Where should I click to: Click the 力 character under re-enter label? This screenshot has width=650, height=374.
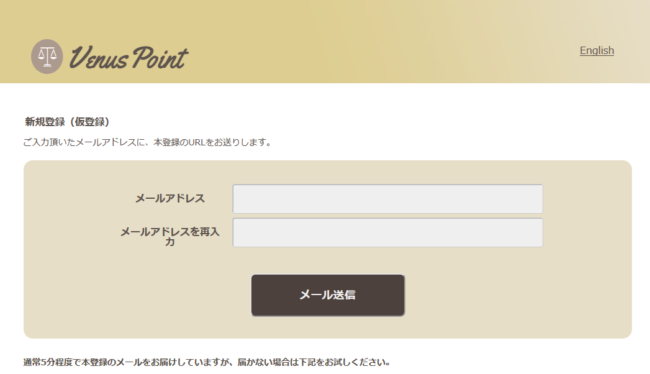click(x=170, y=242)
